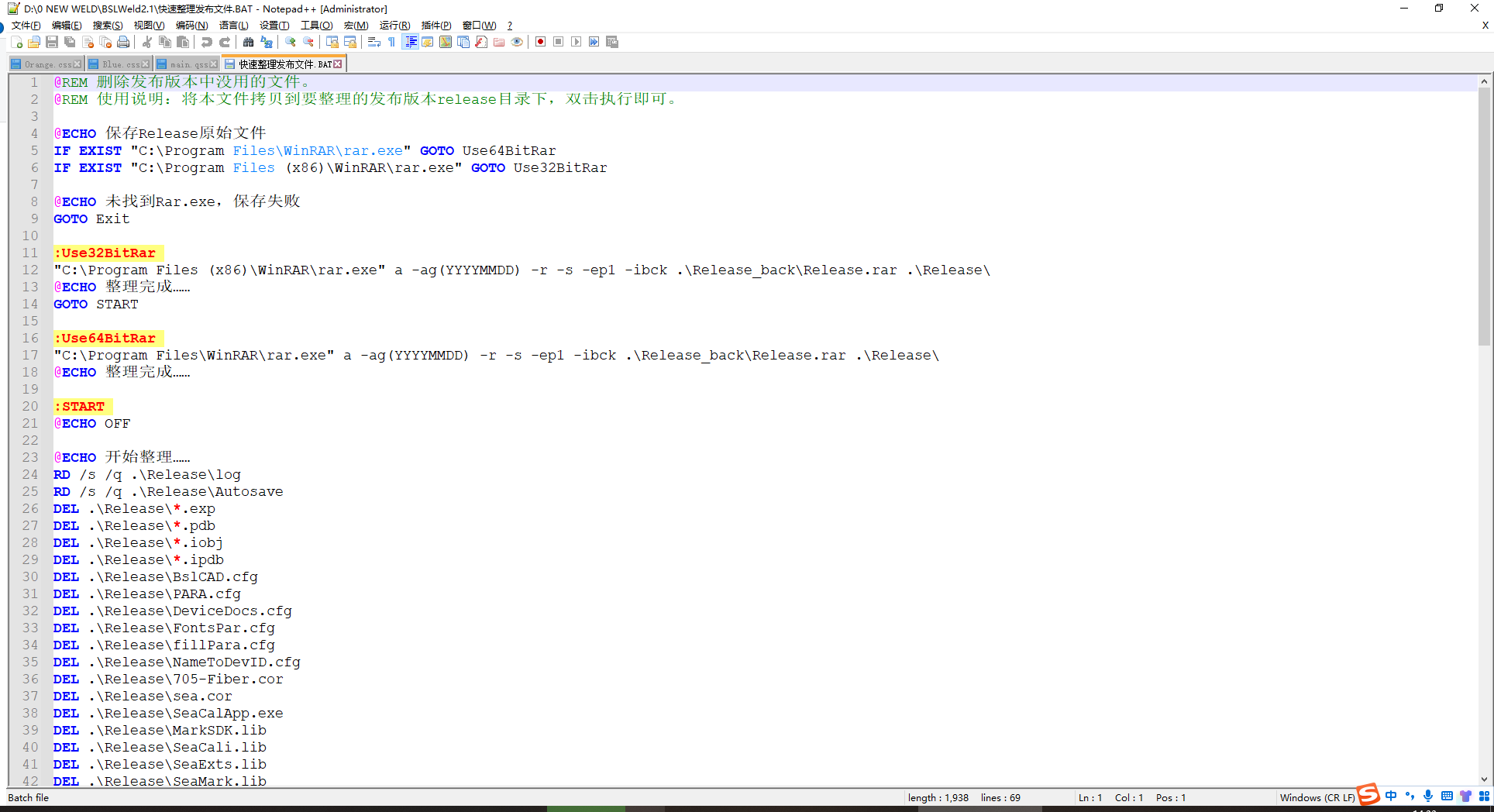Click the Save All toolbar icon
Viewport: 1494px width, 812px height.
click(x=70, y=42)
